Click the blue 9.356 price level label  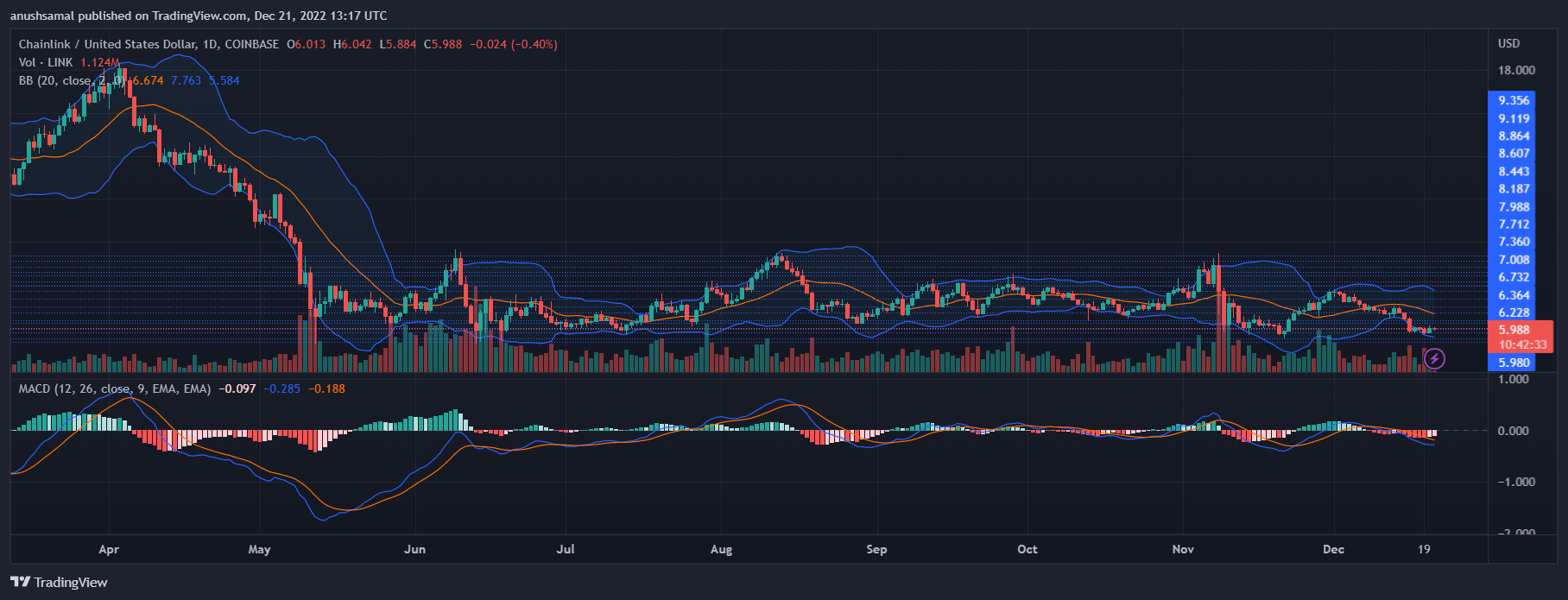(x=1514, y=100)
